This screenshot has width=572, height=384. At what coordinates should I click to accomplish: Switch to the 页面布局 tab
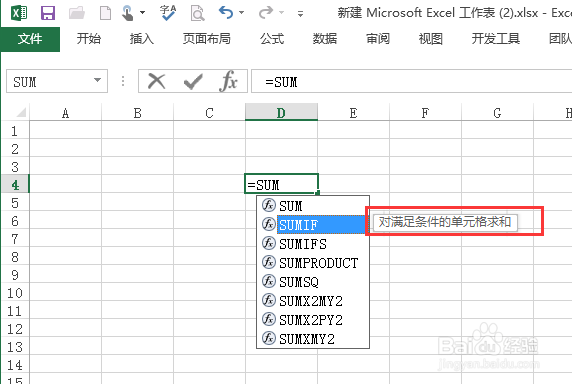[206, 39]
